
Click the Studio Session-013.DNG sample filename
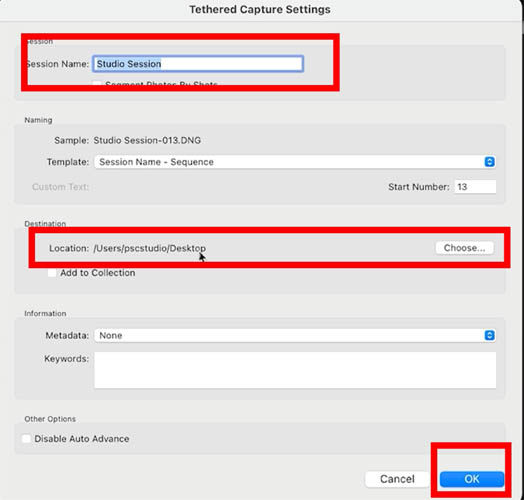(x=147, y=140)
